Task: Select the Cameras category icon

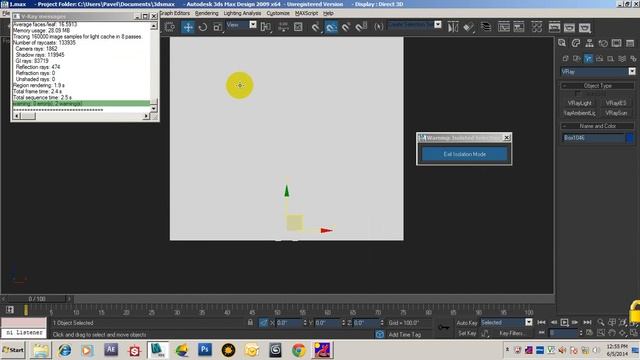Action: pos(599,59)
